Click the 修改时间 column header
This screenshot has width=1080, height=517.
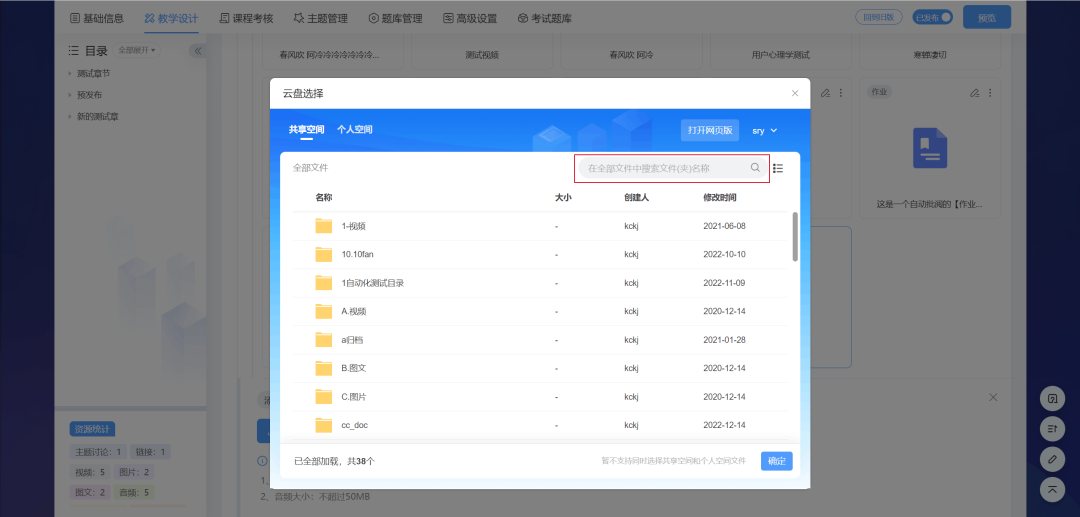(x=720, y=198)
